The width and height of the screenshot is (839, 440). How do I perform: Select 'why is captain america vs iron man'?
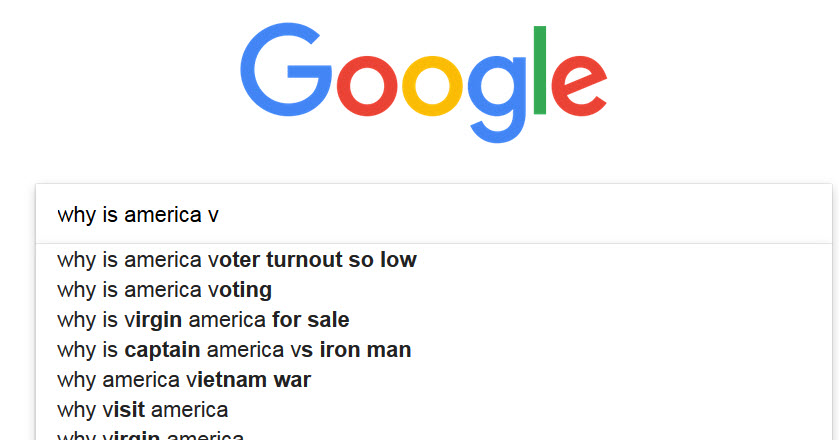434,350
